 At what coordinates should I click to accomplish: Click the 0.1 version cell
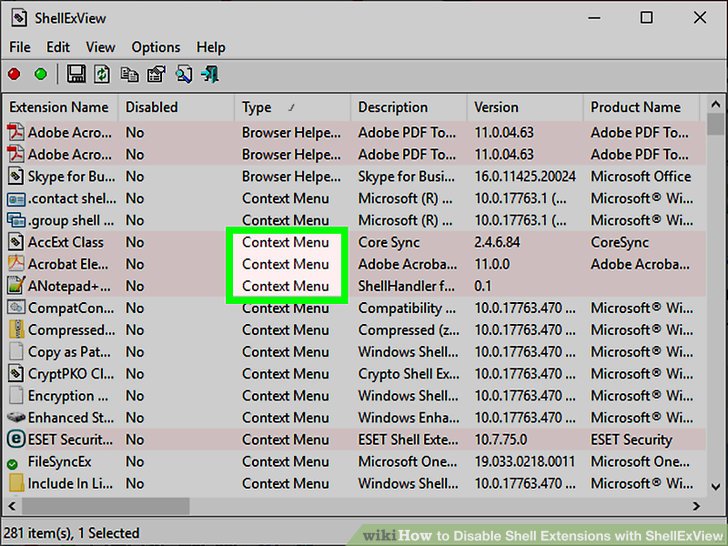[x=483, y=286]
